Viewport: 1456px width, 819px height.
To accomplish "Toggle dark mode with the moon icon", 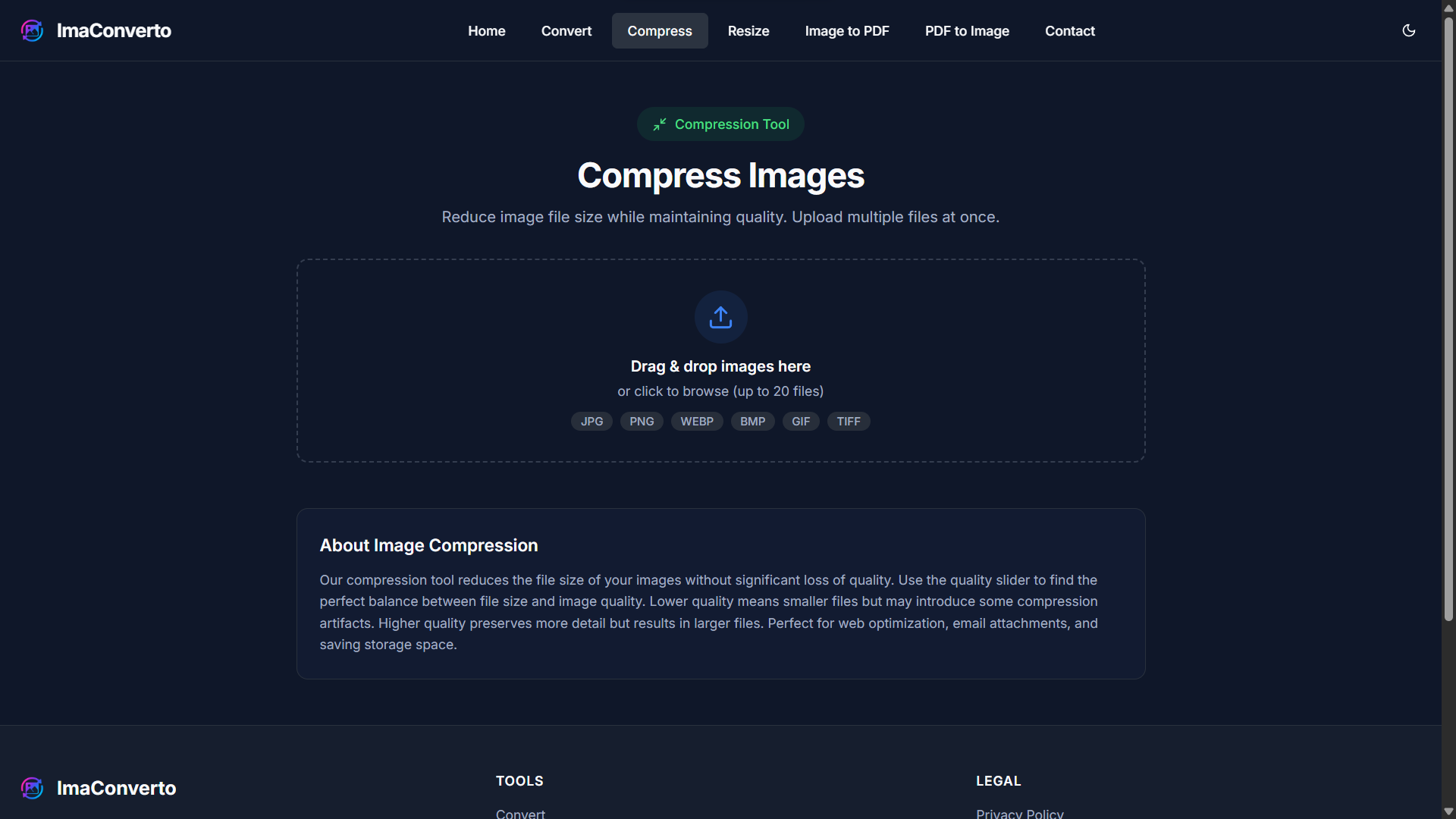I will (1408, 30).
